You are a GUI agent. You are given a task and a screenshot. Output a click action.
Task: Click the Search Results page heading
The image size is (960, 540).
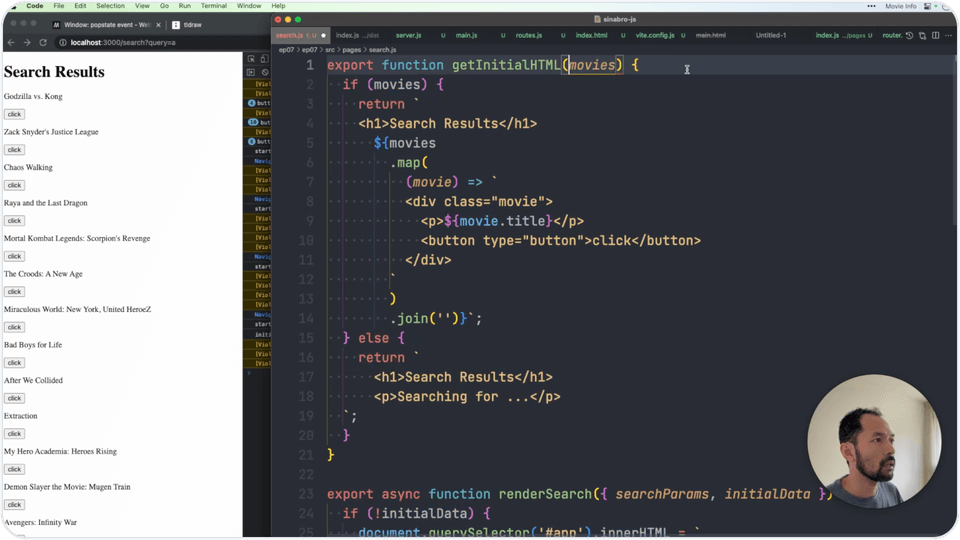54,72
